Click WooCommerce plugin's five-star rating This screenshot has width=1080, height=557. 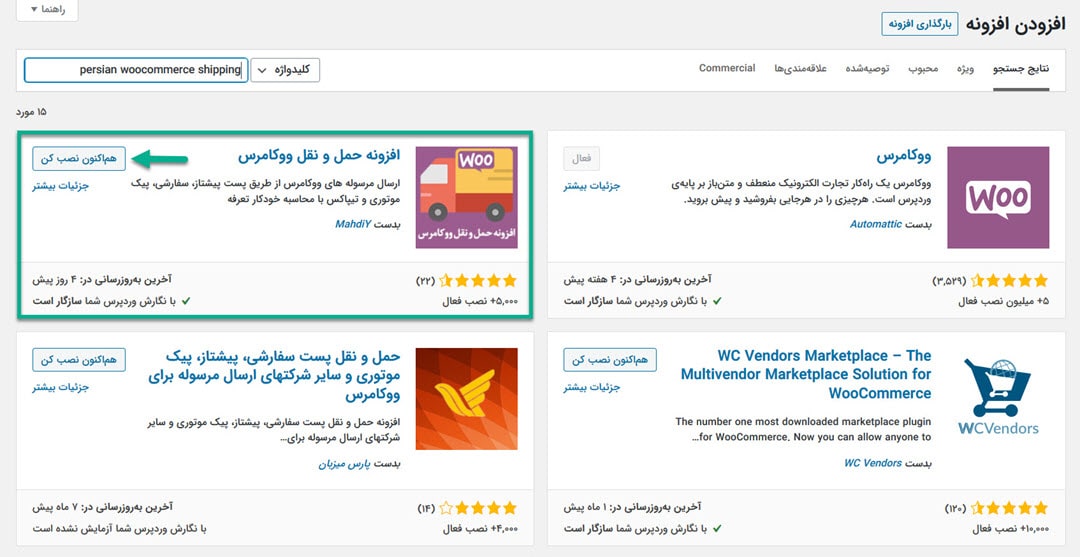(1011, 281)
